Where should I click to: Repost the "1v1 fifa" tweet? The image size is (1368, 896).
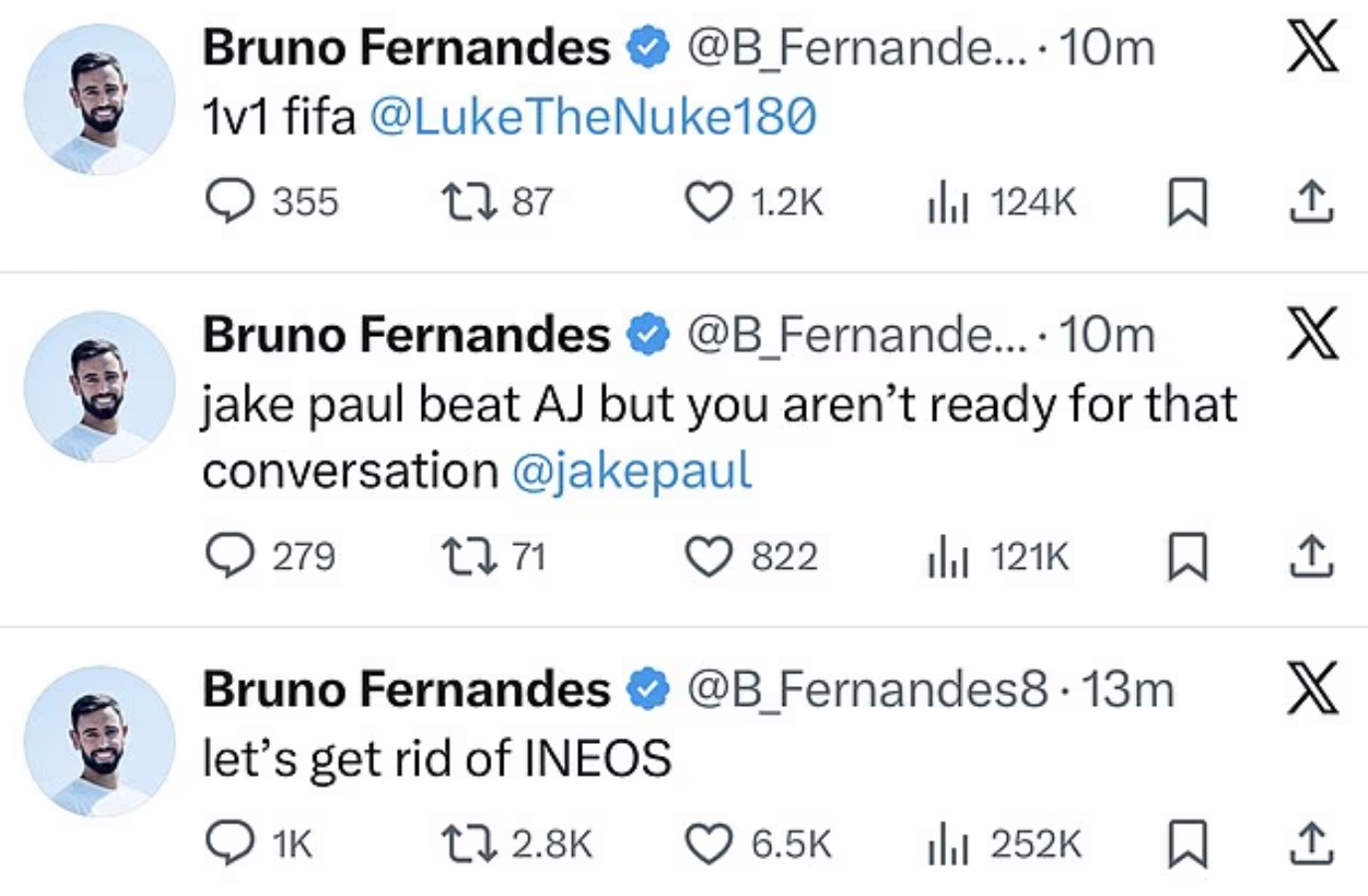coord(470,201)
